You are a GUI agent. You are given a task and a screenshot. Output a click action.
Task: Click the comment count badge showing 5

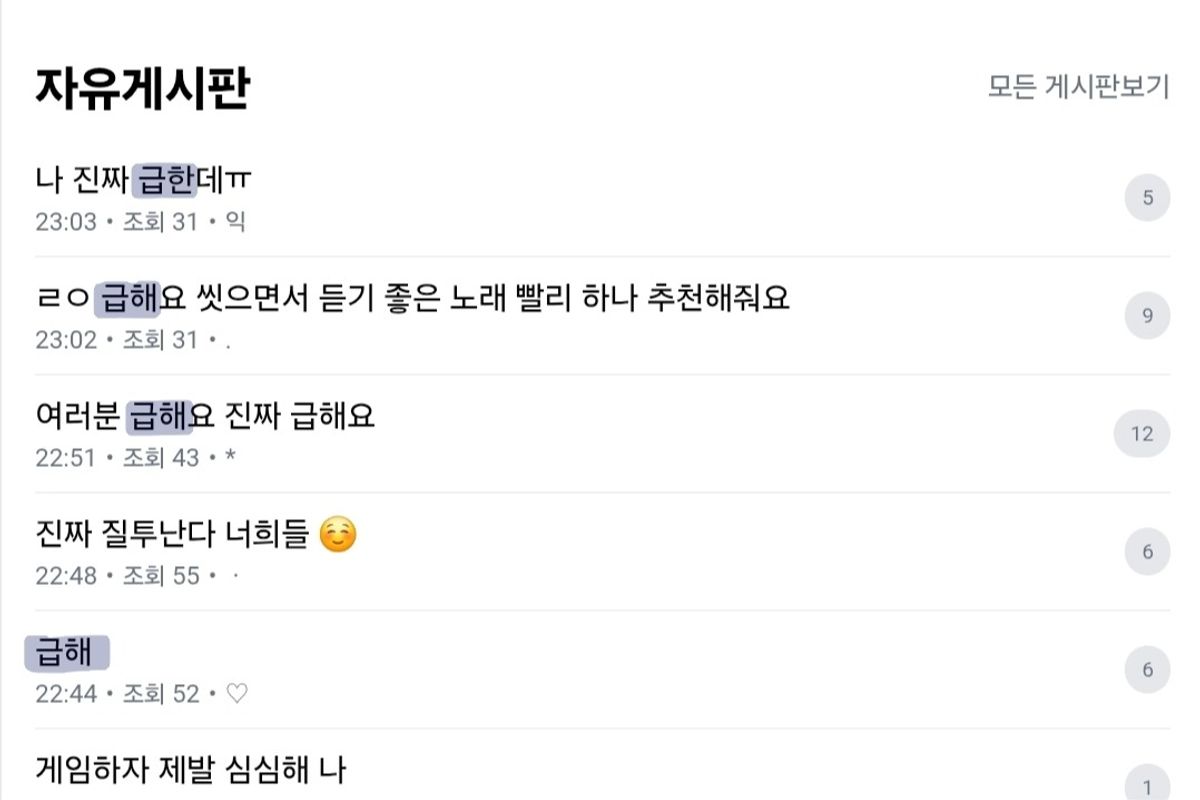pos(1147,198)
